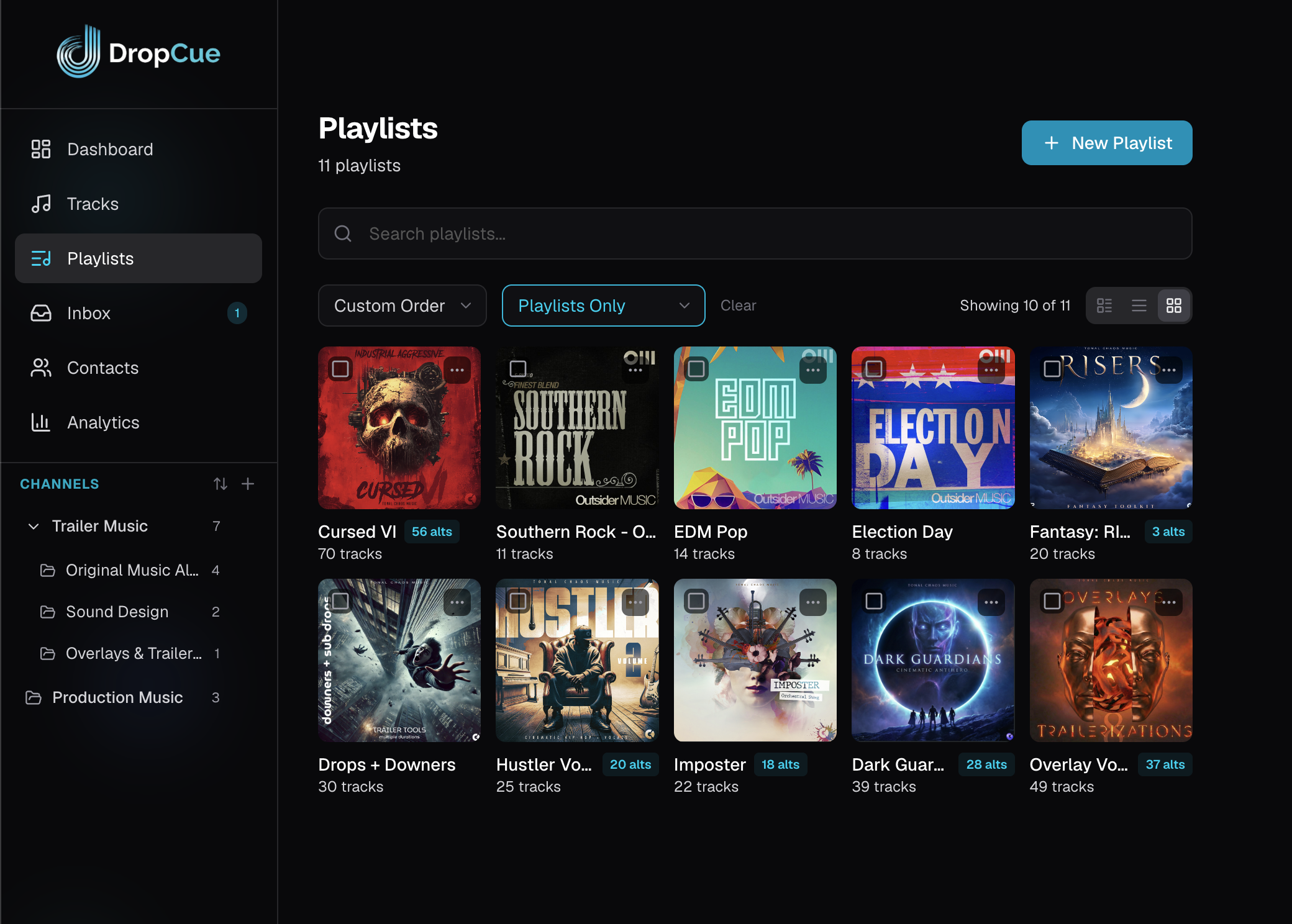This screenshot has height=924, width=1292.
Task: Switch to grid view layout icon
Action: pos(1173,306)
